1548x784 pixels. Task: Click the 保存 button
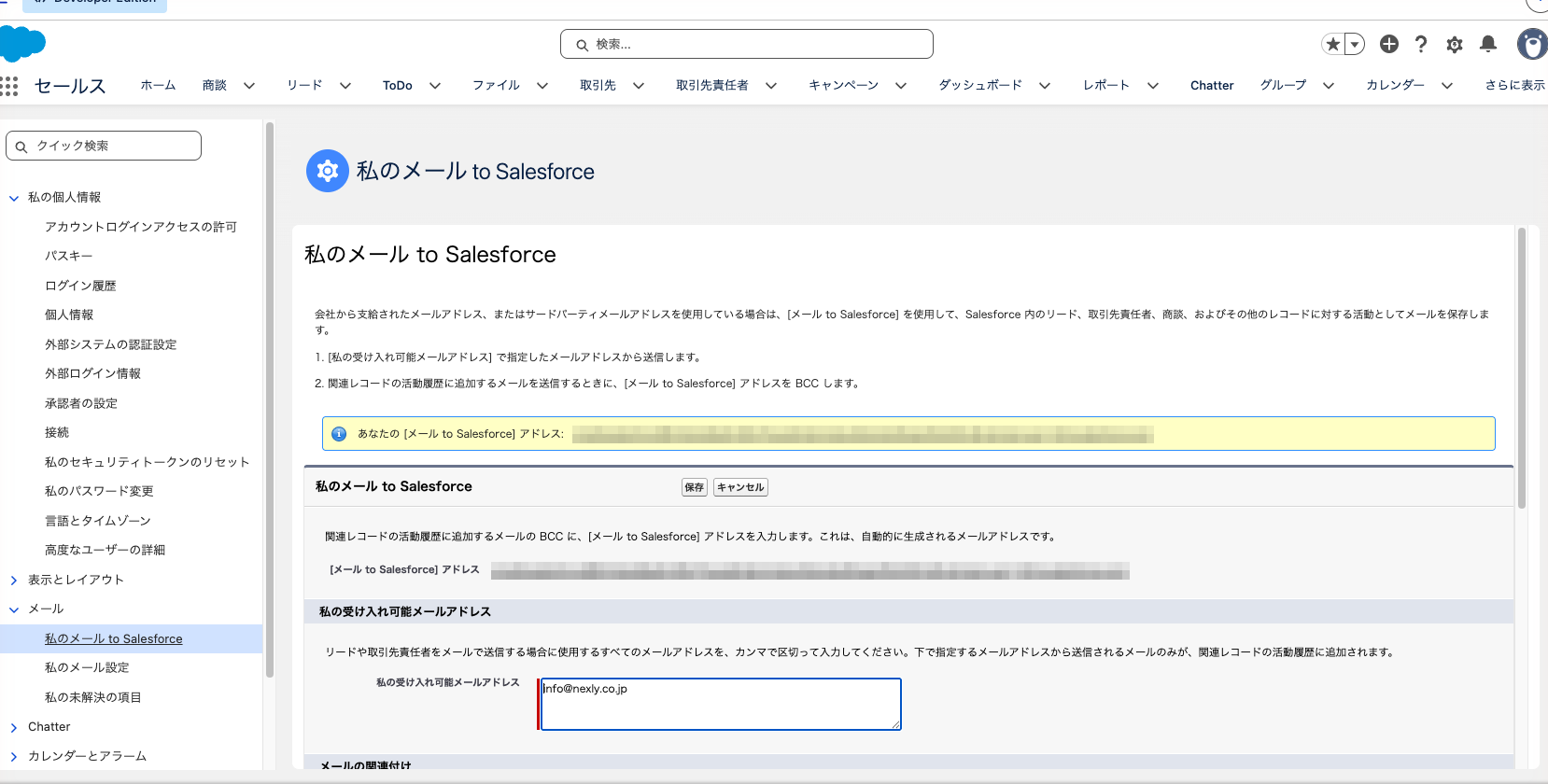pyautogui.click(x=695, y=487)
